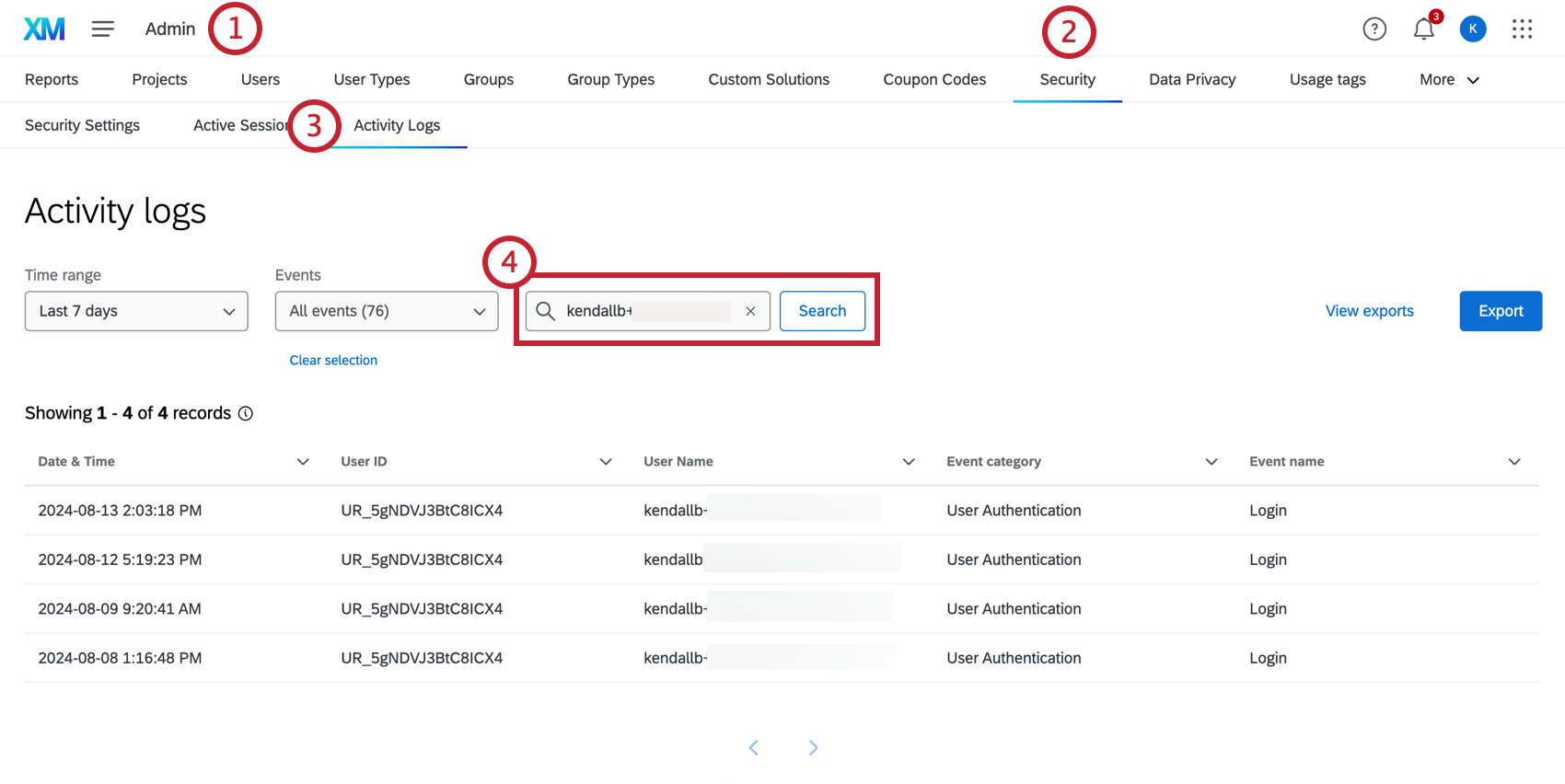Open the Time range dropdown
The height and width of the screenshot is (784, 1565).
pos(136,311)
